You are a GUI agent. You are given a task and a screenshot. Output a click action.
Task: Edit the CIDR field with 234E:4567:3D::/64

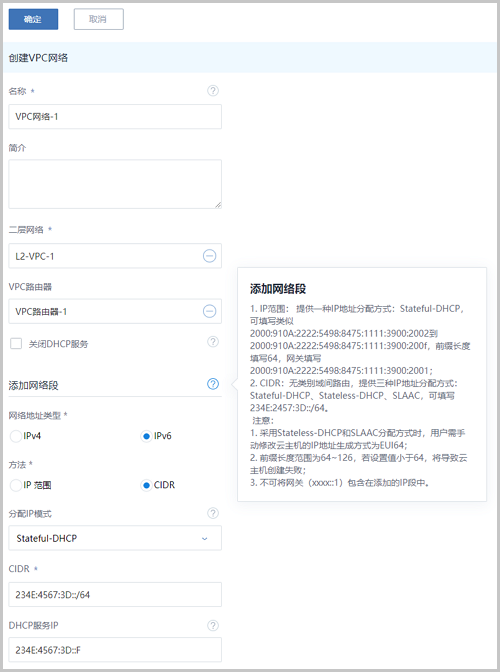pos(115,594)
